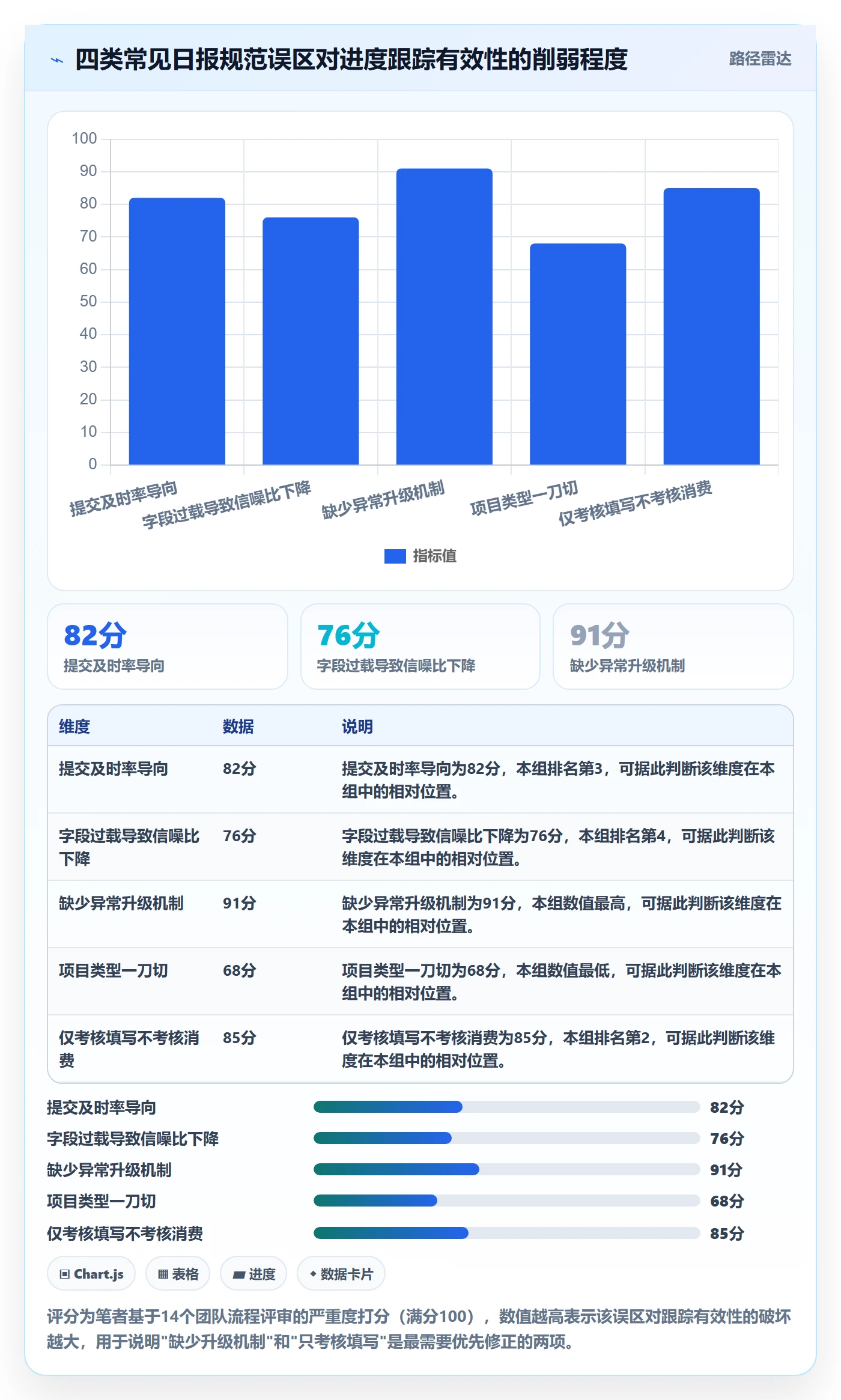Click the 仅考核填写不考核消费 progress bar

click(507, 1233)
